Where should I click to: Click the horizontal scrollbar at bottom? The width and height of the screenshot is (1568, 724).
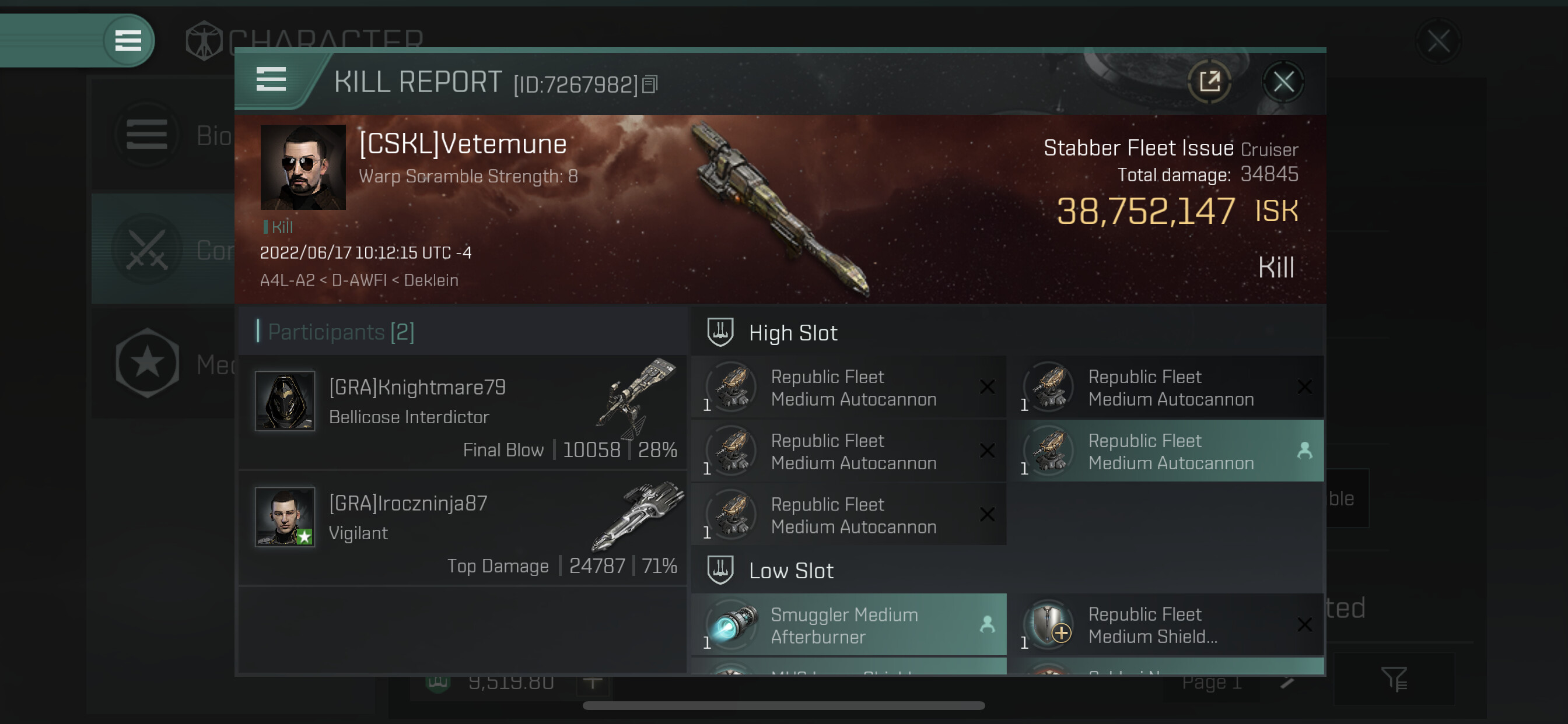tap(783, 706)
